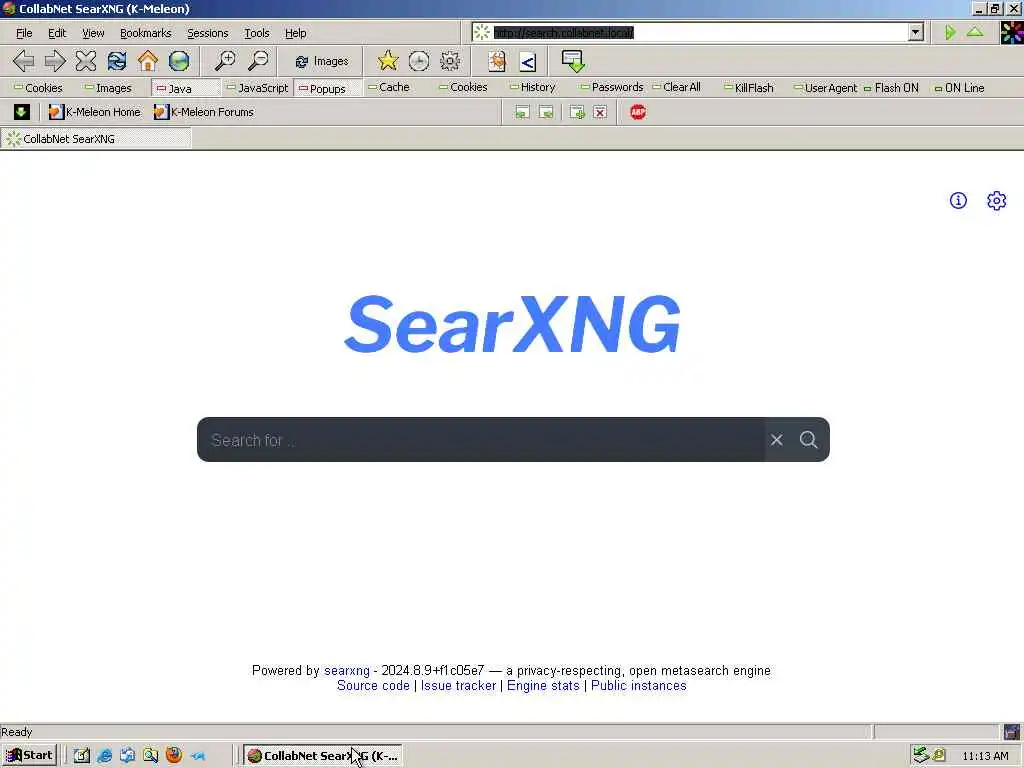Click the bug page icon in toolbar
Viewport: 1024px width, 768px height.
coord(497,61)
